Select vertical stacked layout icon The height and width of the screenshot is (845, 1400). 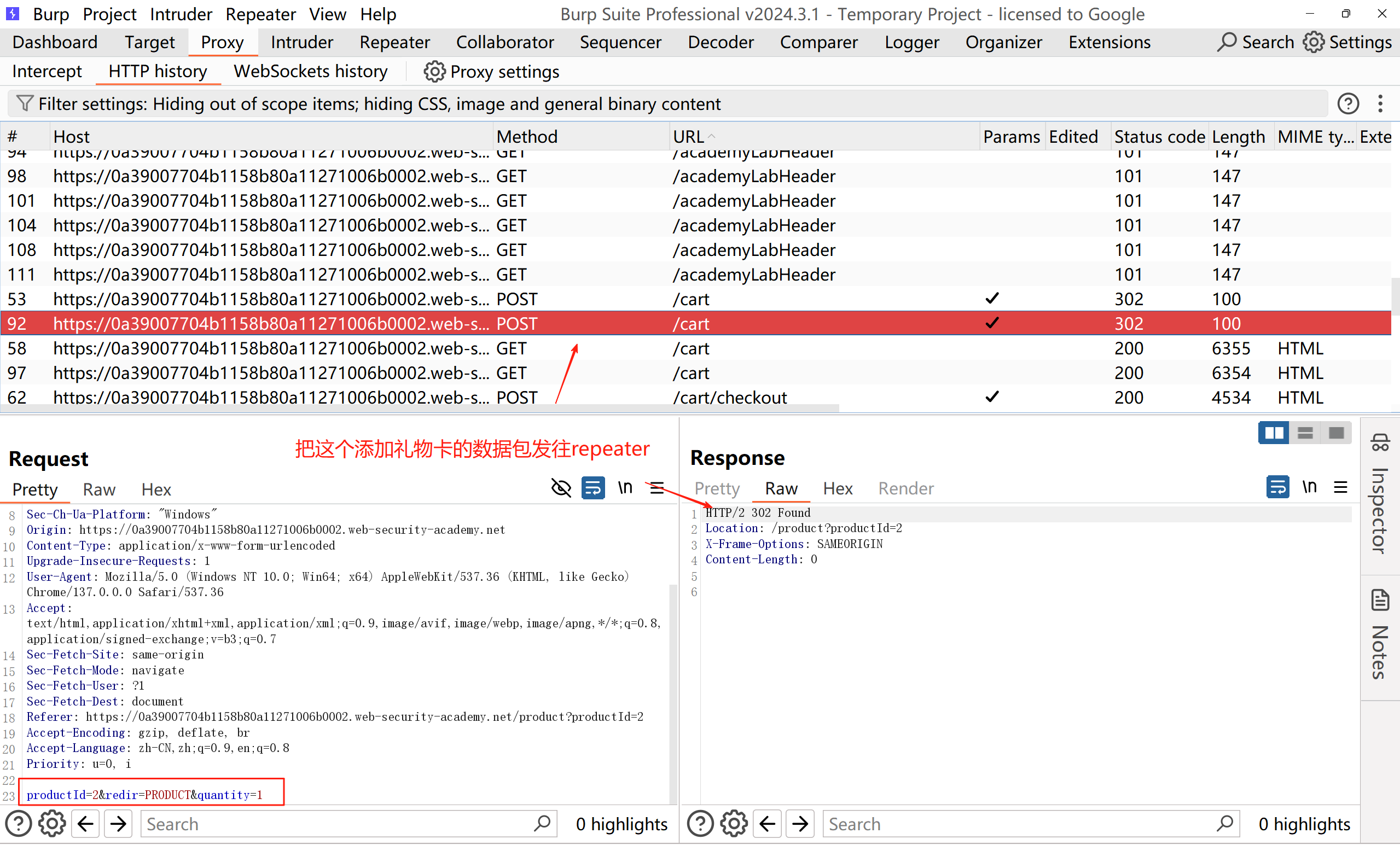coord(1305,433)
